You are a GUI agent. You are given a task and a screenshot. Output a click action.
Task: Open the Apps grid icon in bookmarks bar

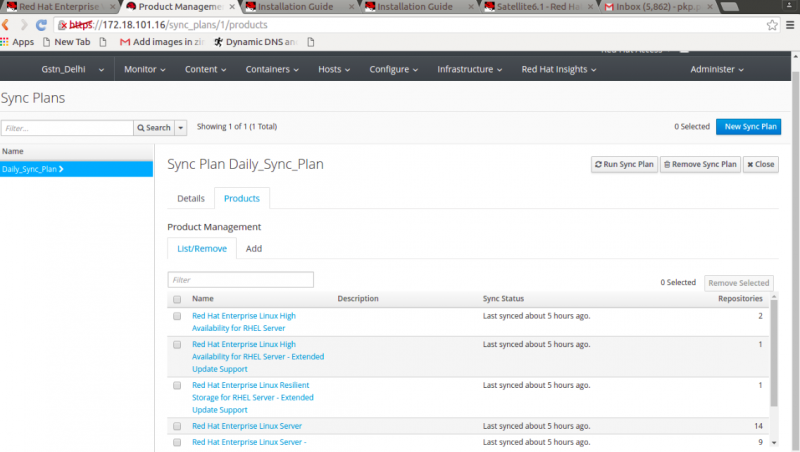pos(5,42)
